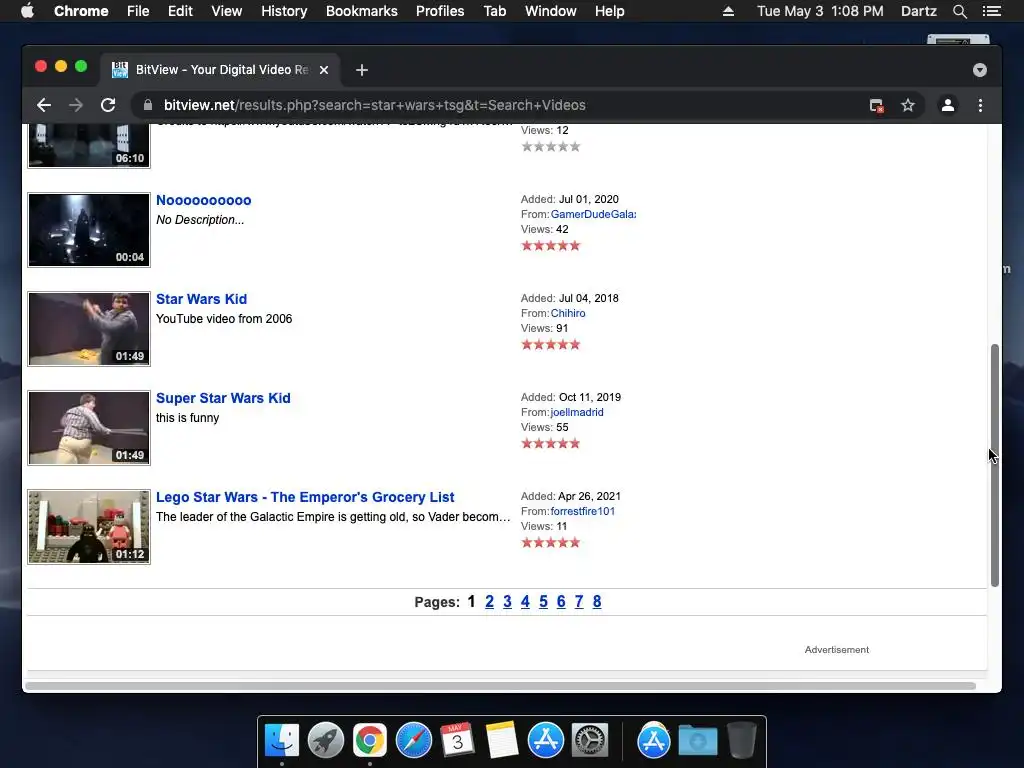This screenshot has width=1024, height=768.
Task: Bookmark this page with the star icon
Action: click(x=908, y=105)
